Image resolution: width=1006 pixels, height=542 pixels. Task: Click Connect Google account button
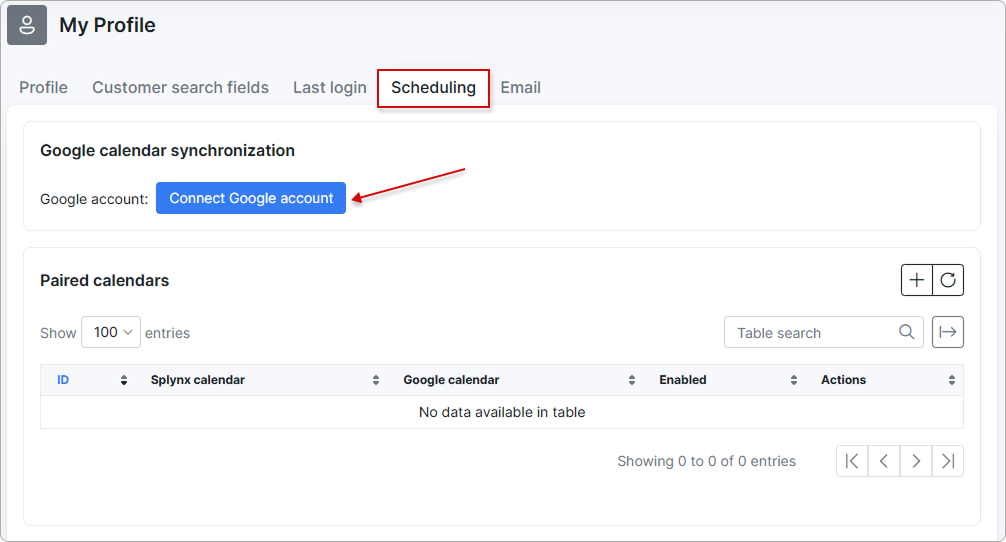point(251,198)
